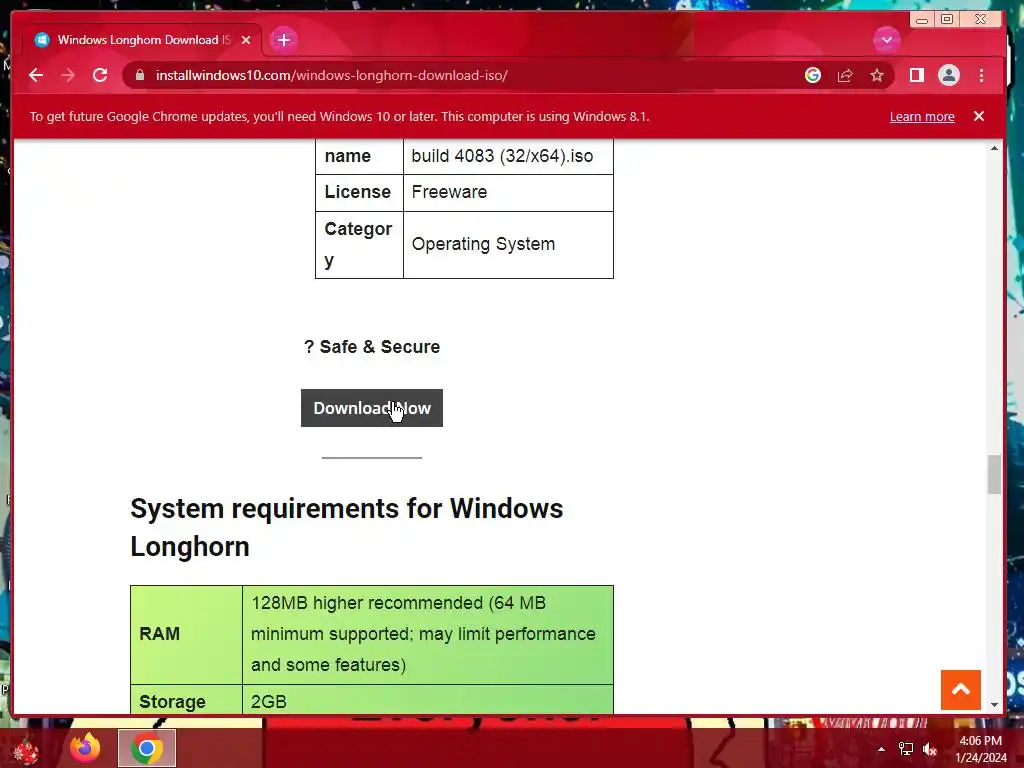Maximize the Chrome window
1024x768 pixels.
(x=947, y=20)
